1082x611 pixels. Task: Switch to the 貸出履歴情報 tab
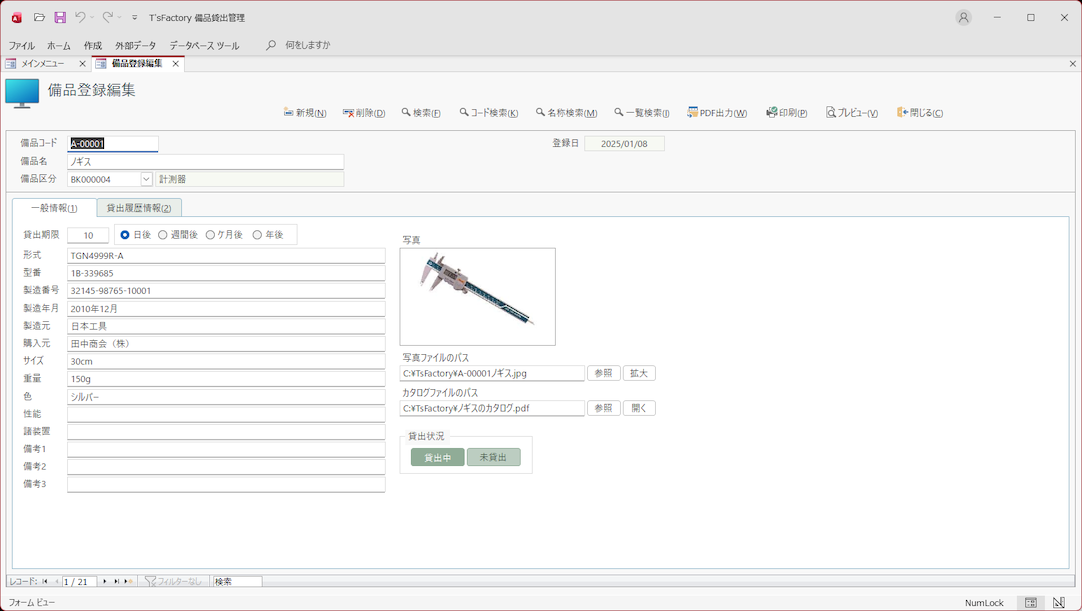coord(139,208)
